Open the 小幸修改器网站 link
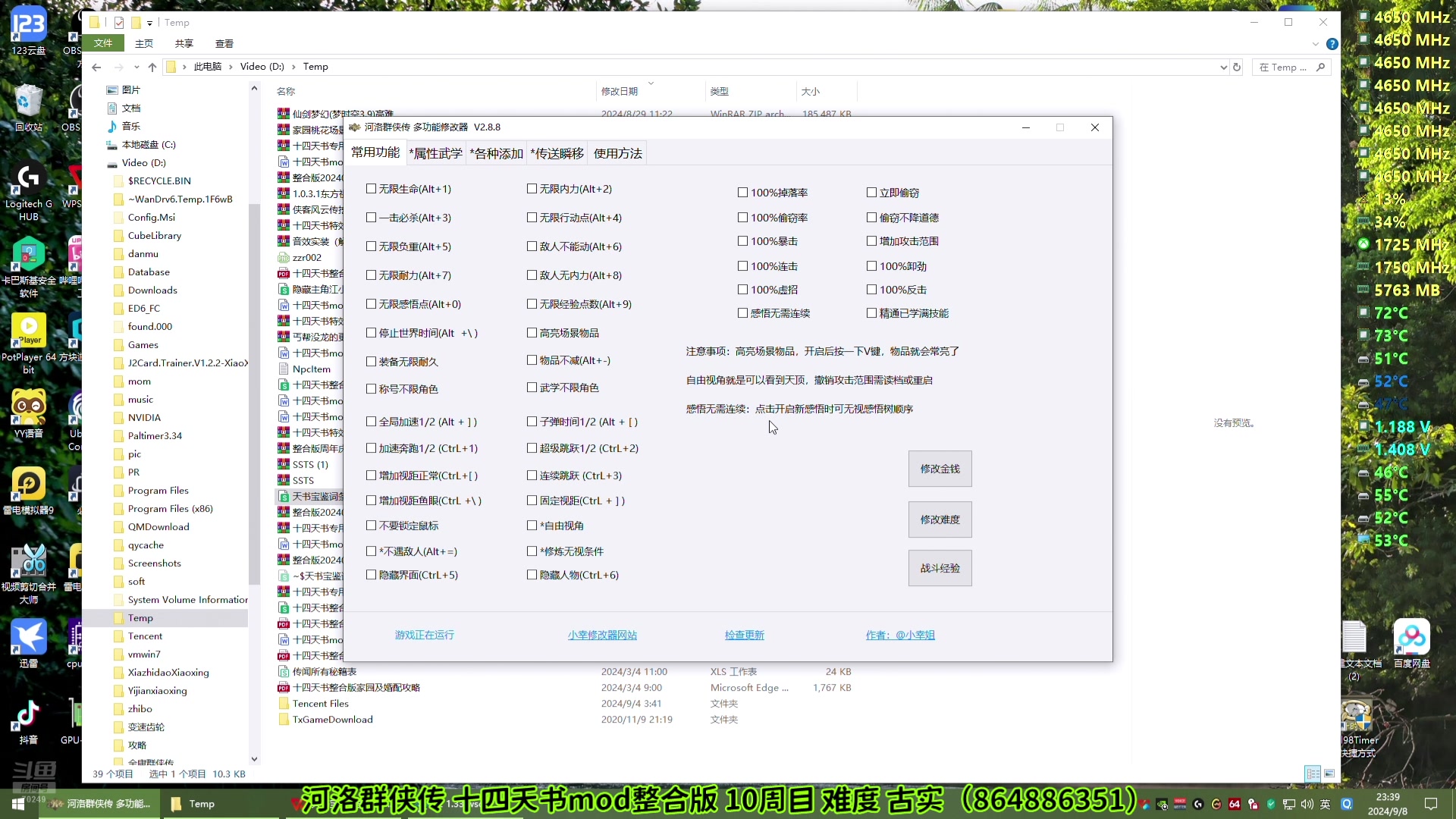Image resolution: width=1456 pixels, height=819 pixels. tap(602, 635)
